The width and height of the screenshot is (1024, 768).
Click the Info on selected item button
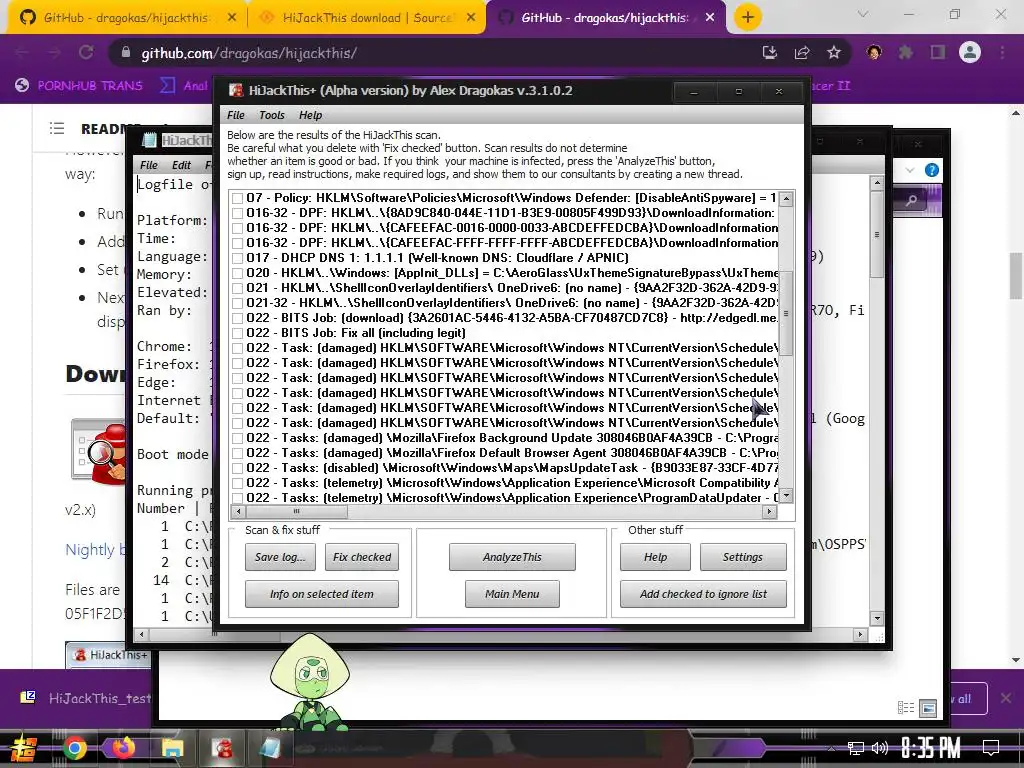(322, 594)
